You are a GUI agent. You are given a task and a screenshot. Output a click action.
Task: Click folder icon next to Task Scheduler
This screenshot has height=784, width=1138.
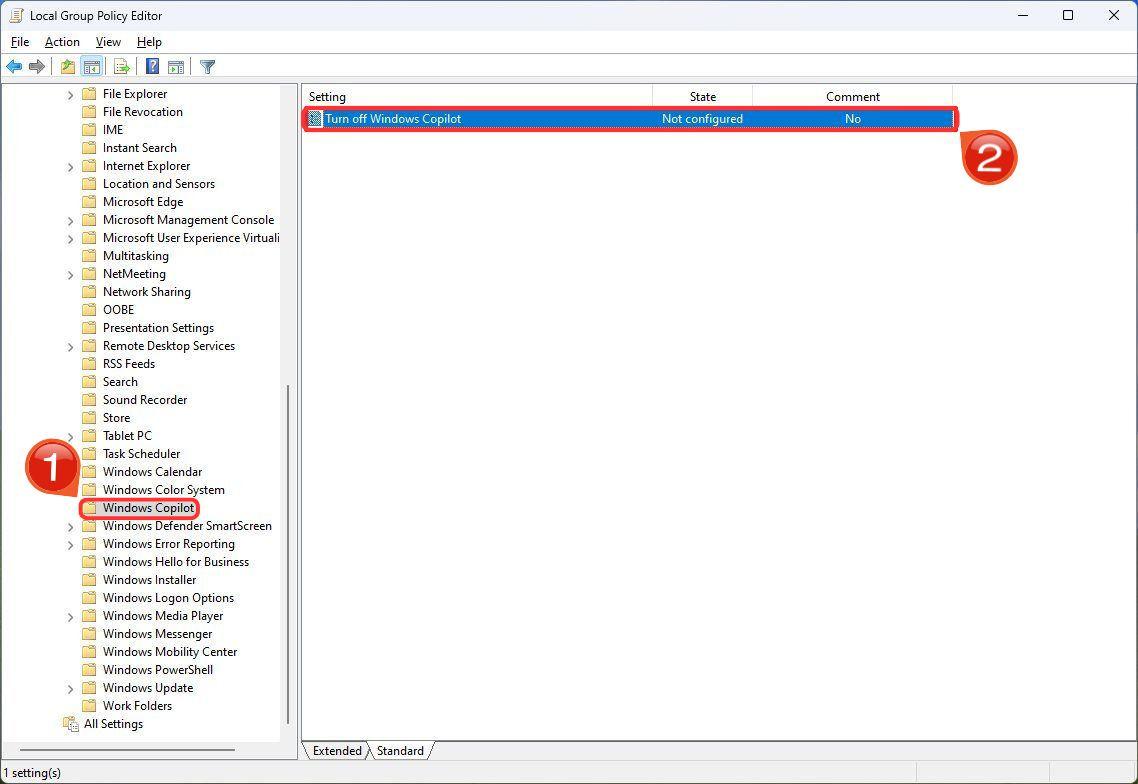click(x=89, y=454)
